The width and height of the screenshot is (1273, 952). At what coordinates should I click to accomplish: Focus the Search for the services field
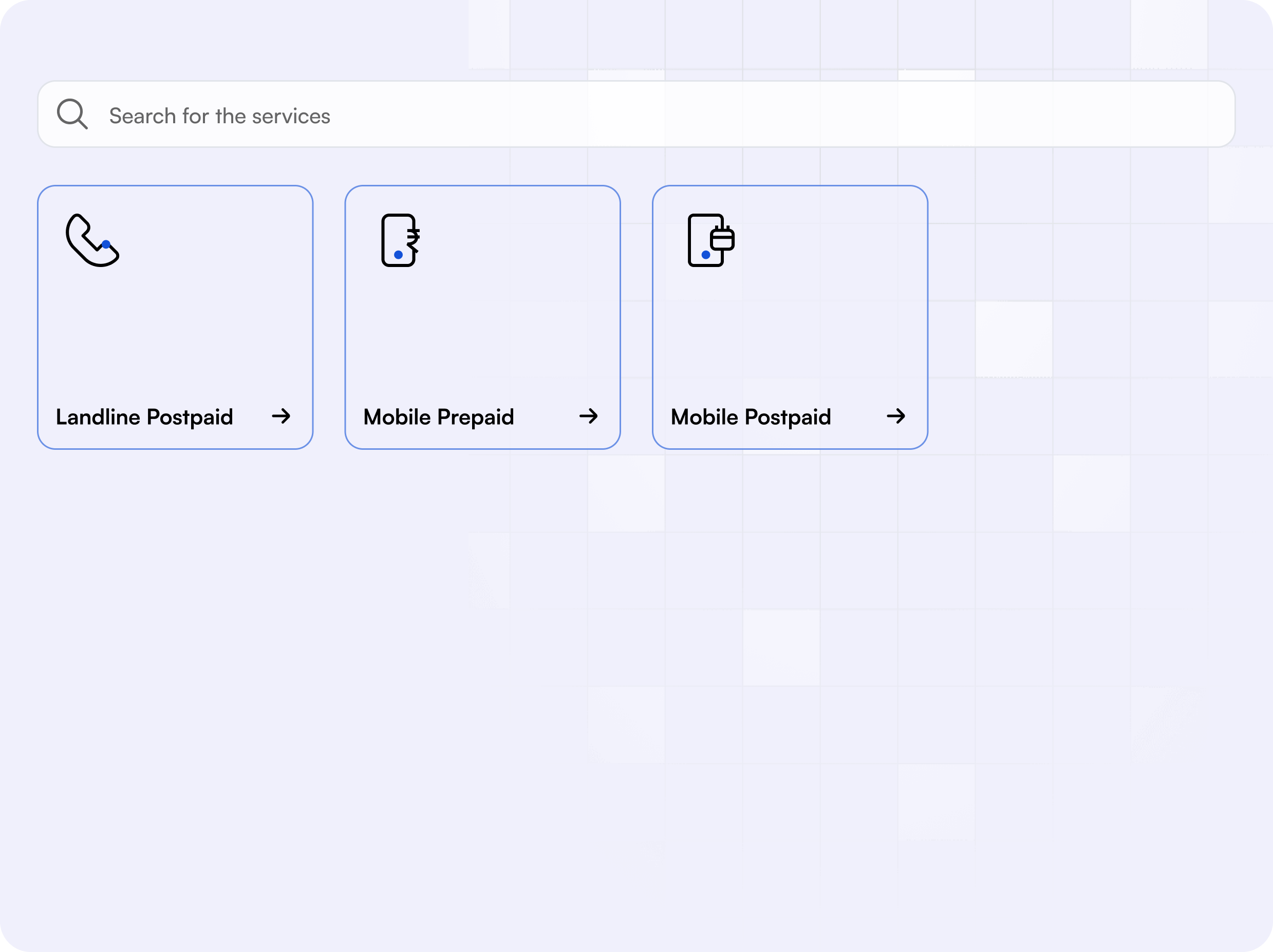[636, 114]
